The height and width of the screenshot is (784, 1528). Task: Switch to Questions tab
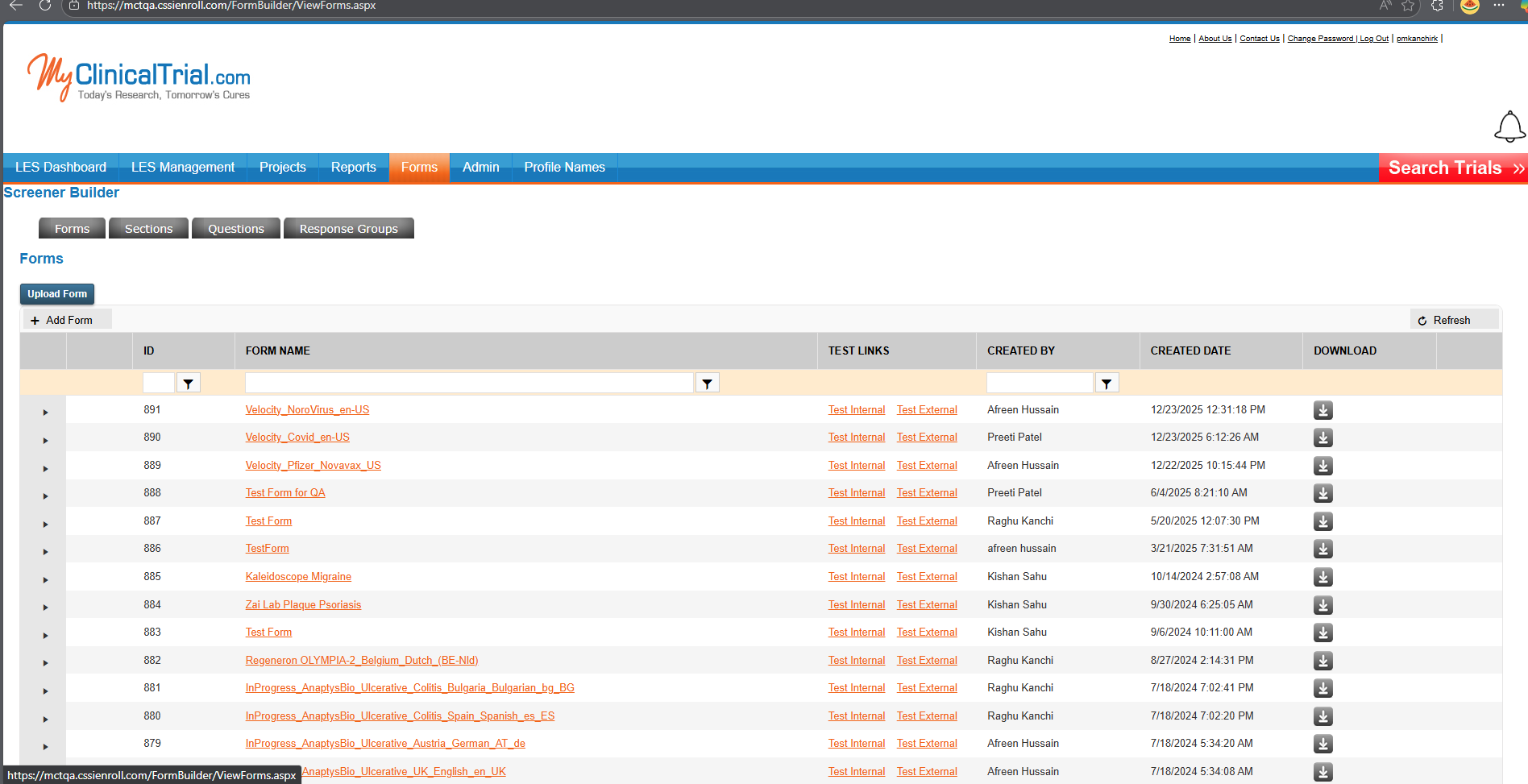point(236,229)
